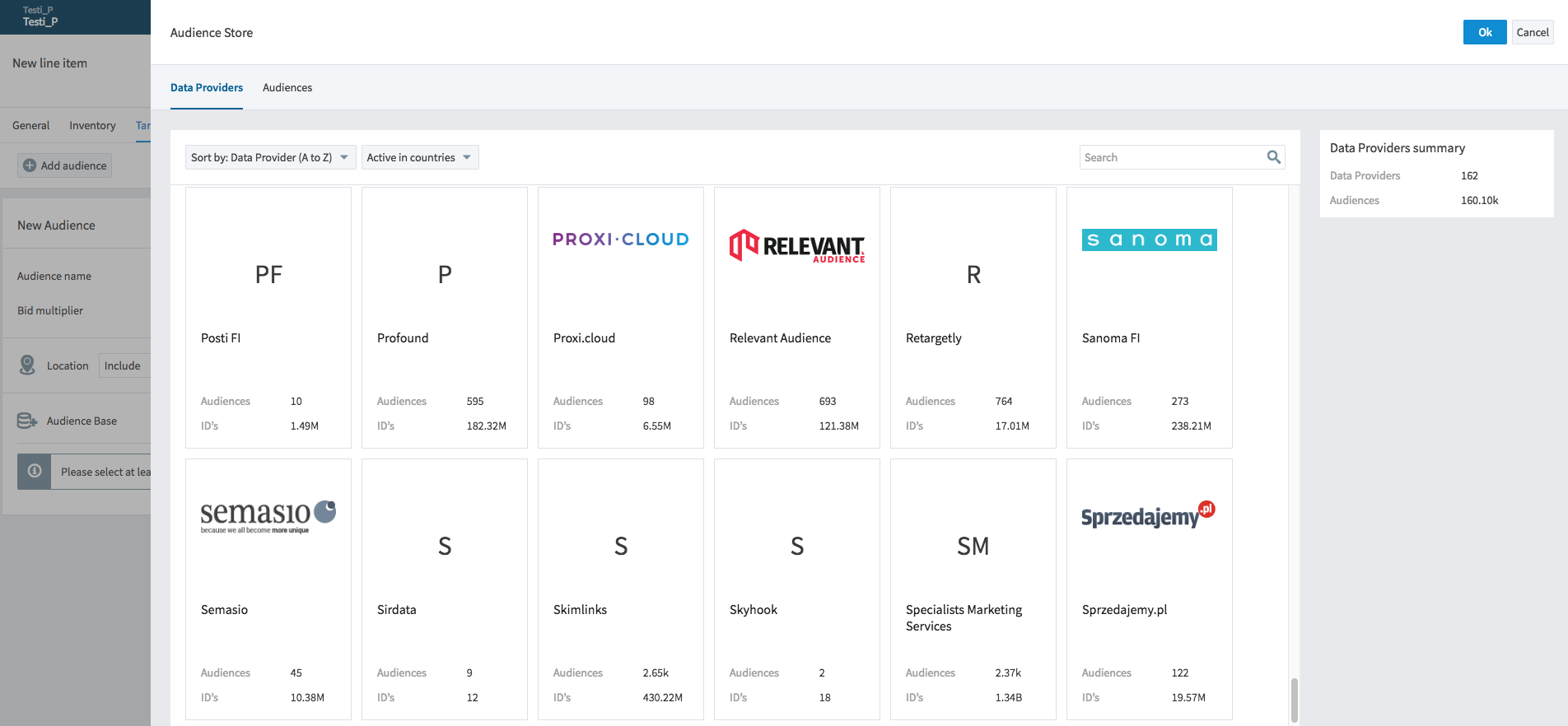This screenshot has height=726, width=1568.
Task: Click the Data Providers summary heading
Action: coord(1398,148)
